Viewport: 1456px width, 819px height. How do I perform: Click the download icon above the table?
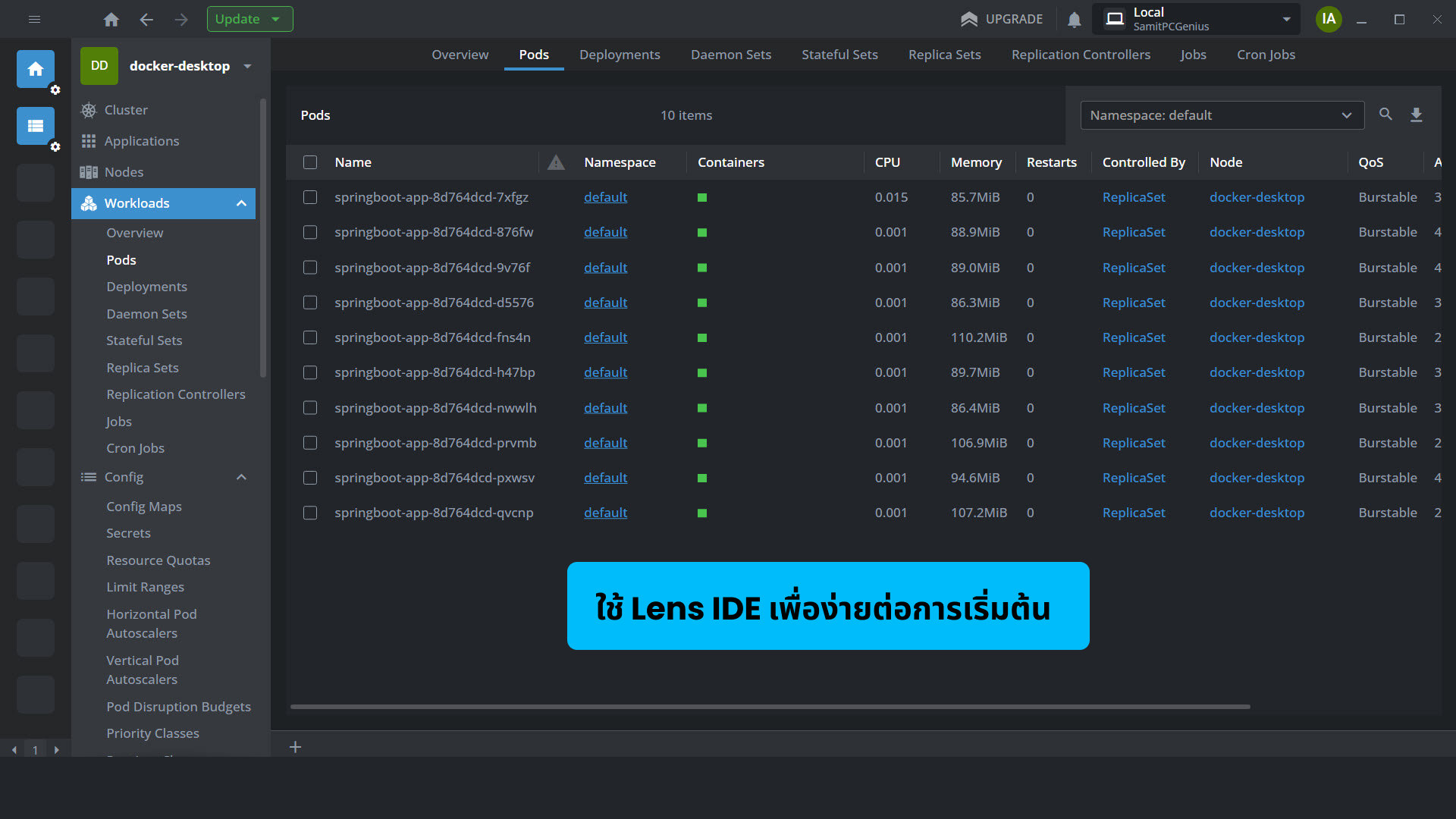(1416, 115)
